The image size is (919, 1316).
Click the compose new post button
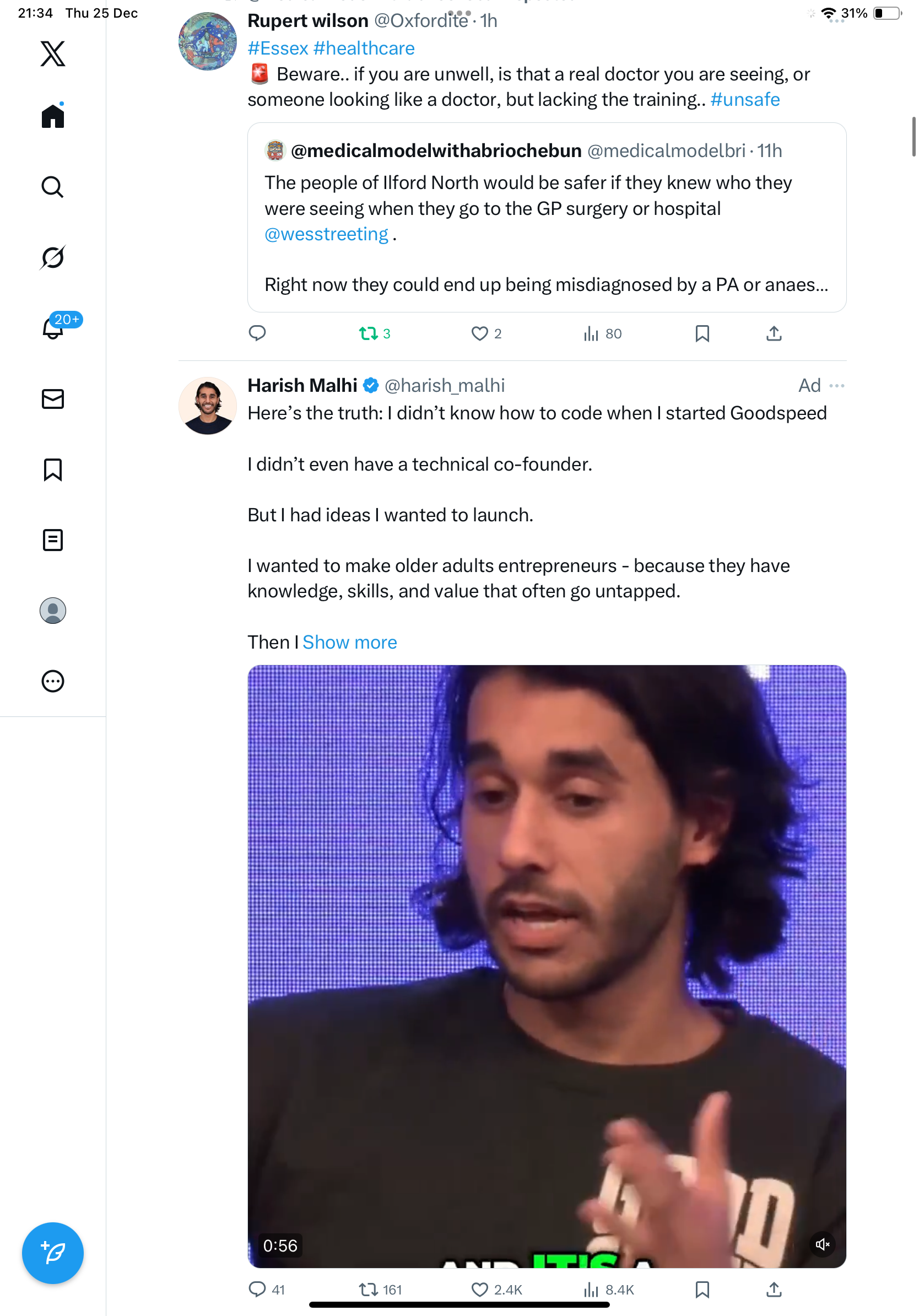(x=53, y=1253)
